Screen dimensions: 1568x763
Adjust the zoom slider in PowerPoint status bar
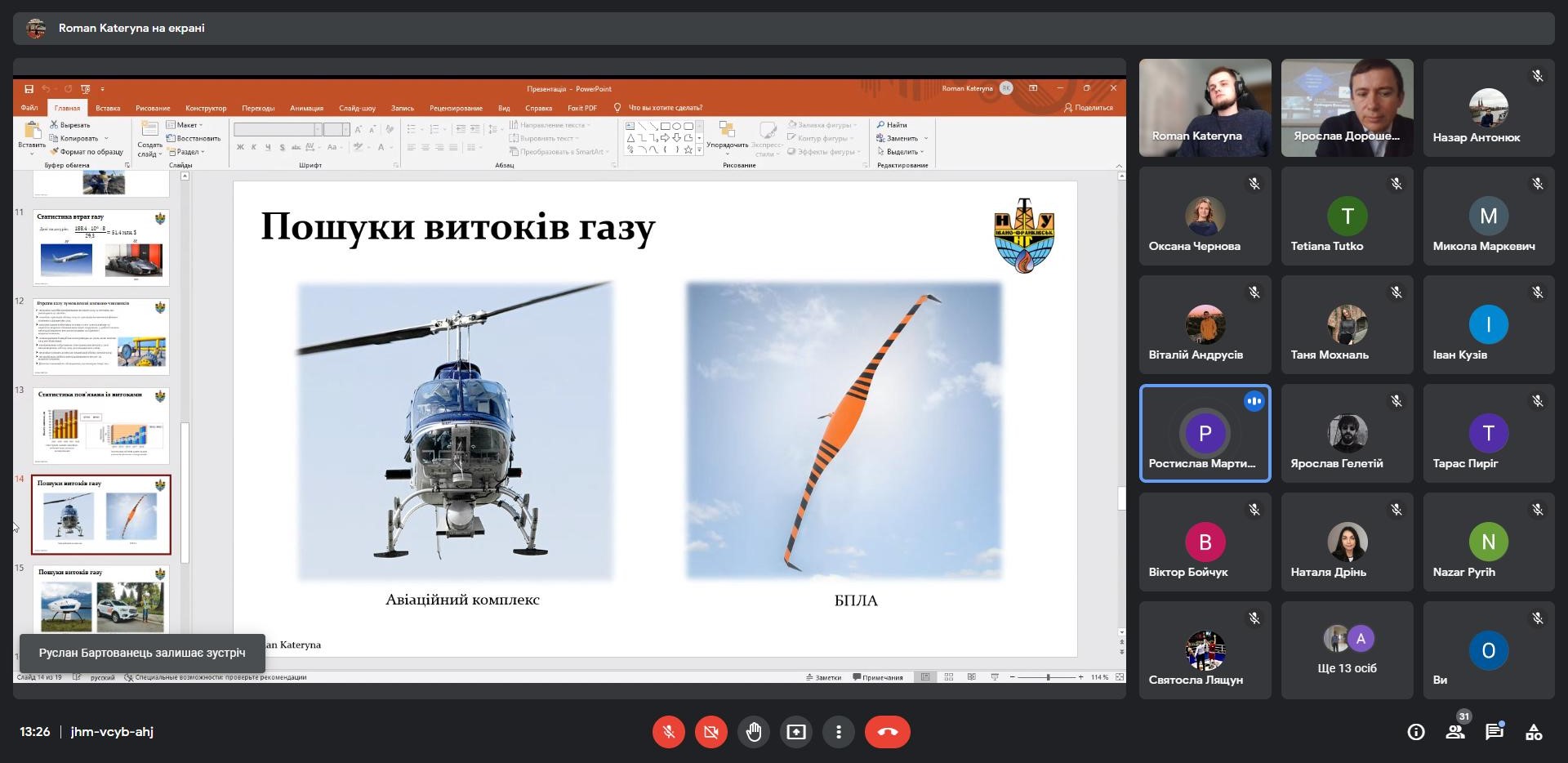pyautogui.click(x=1048, y=677)
